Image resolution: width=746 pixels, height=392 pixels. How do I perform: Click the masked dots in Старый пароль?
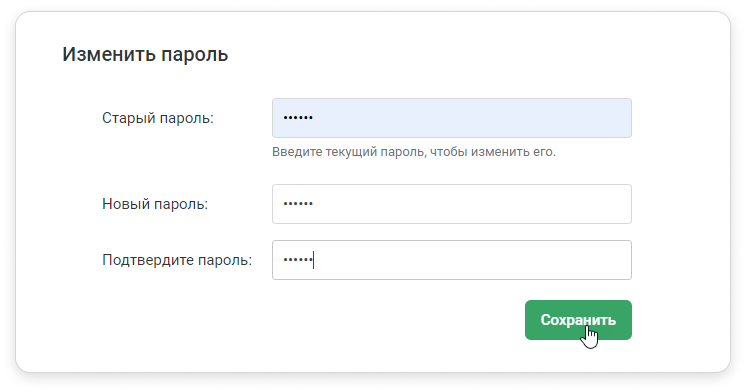(x=298, y=118)
